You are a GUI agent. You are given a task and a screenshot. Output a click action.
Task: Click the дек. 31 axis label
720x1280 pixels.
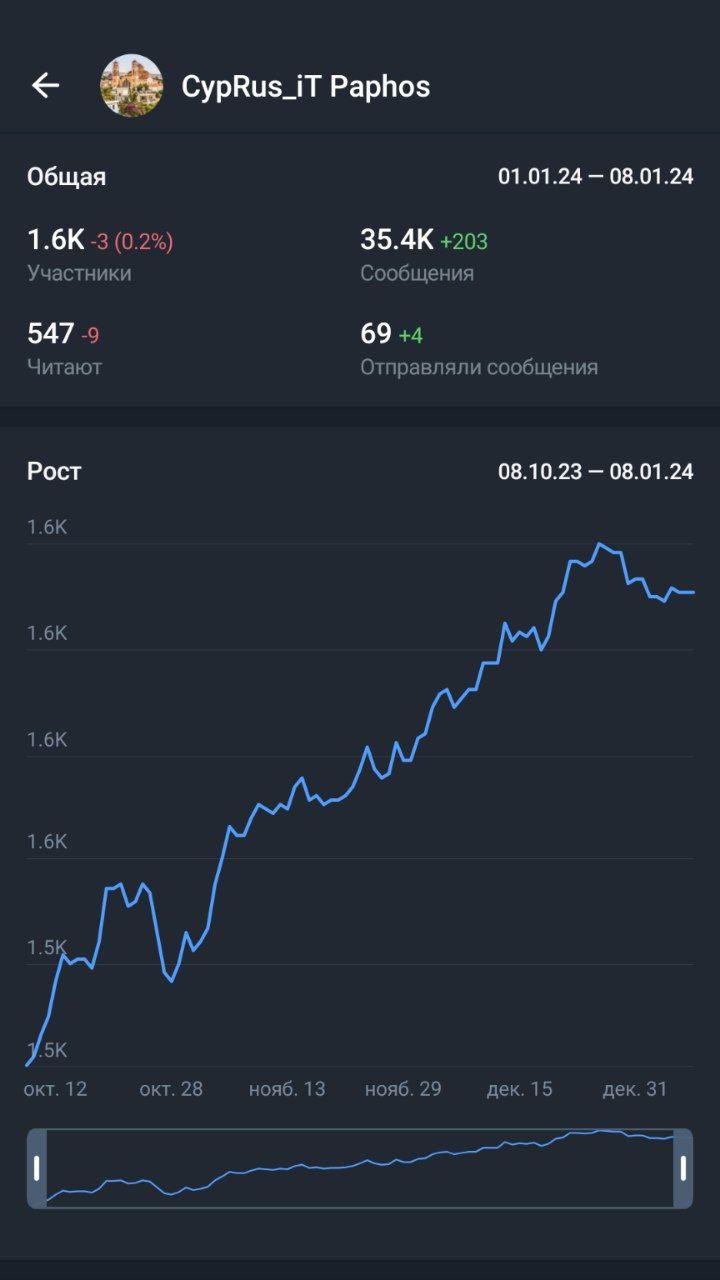click(x=634, y=1089)
